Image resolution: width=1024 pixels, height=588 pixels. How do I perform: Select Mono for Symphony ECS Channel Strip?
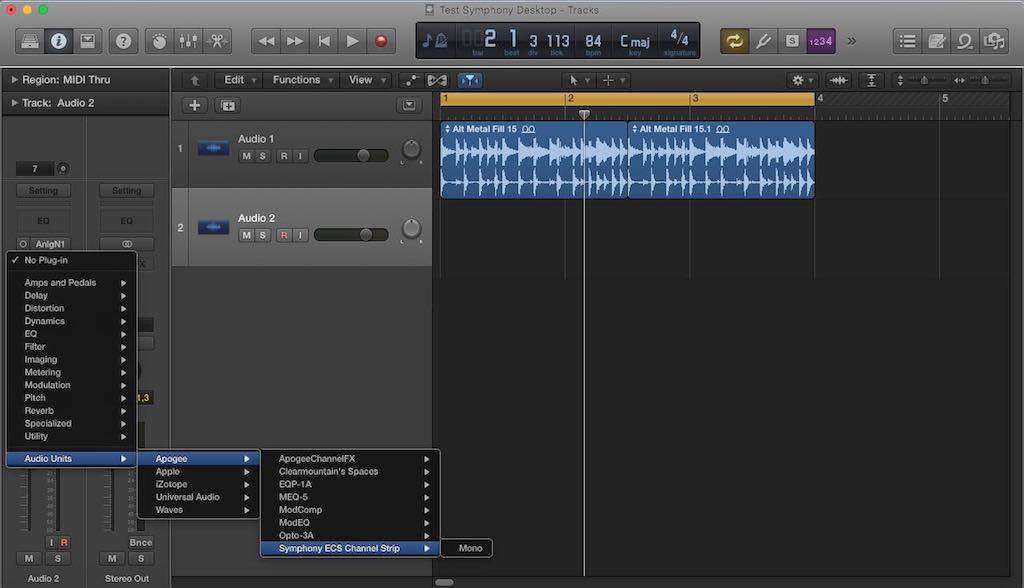(470, 548)
